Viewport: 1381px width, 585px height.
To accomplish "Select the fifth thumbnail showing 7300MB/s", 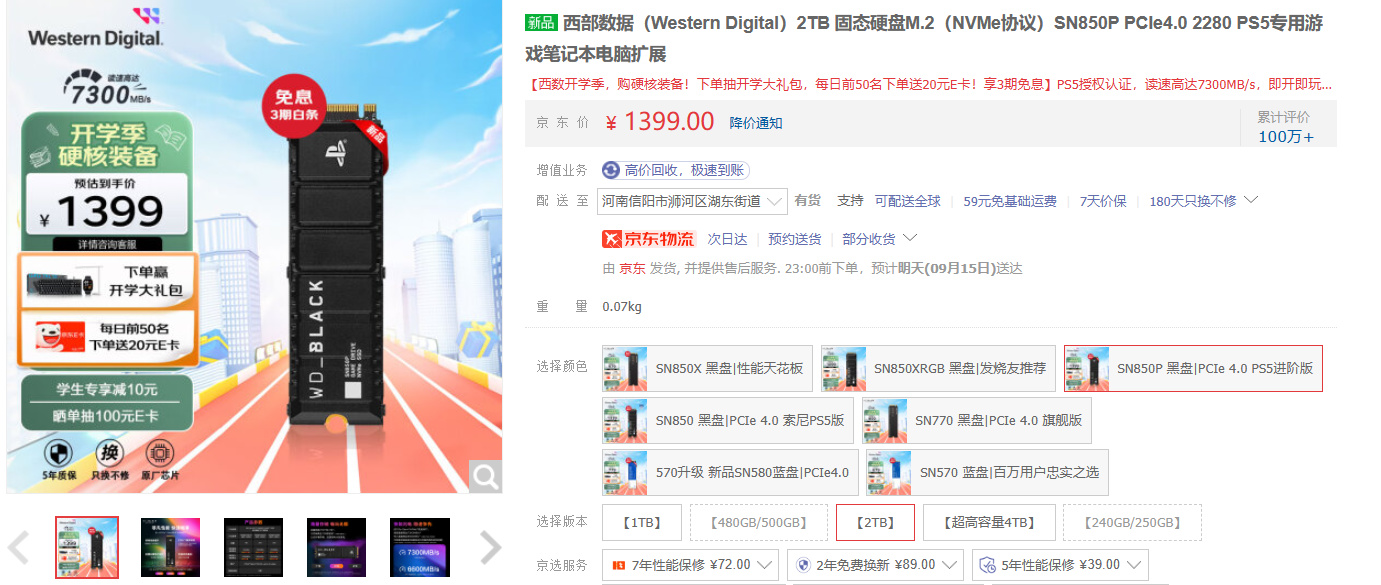I will (420, 548).
